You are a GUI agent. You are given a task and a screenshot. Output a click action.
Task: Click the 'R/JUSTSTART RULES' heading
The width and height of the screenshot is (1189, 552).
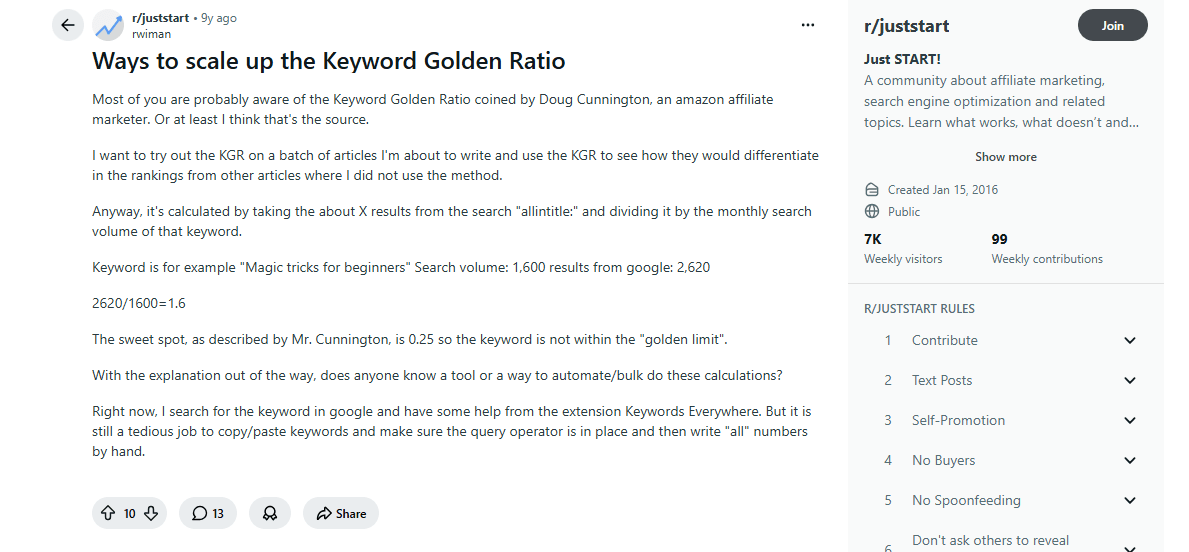point(919,309)
